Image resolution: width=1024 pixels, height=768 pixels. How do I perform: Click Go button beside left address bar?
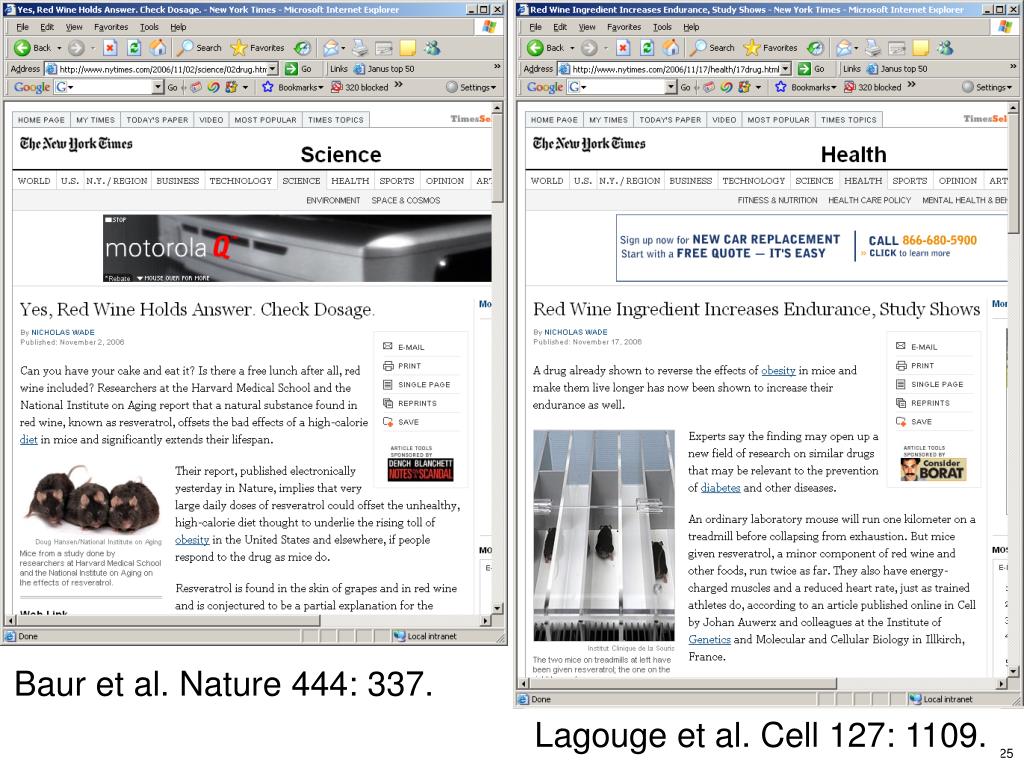click(298, 69)
